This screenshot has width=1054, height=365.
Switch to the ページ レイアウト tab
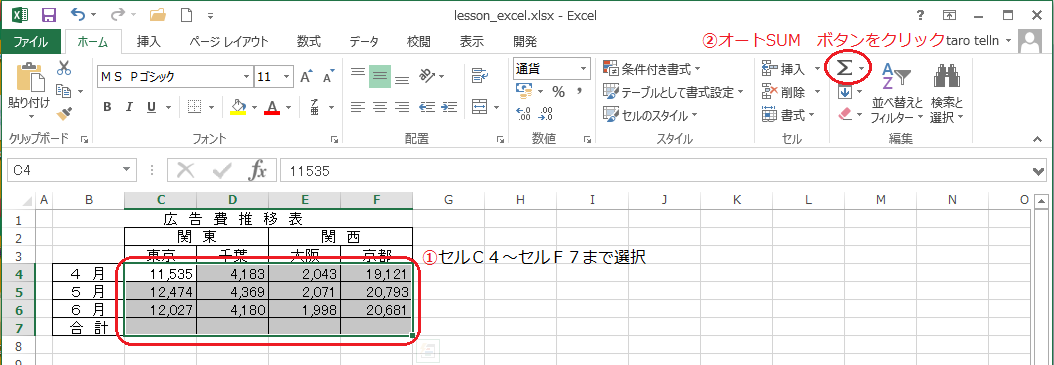[x=229, y=42]
